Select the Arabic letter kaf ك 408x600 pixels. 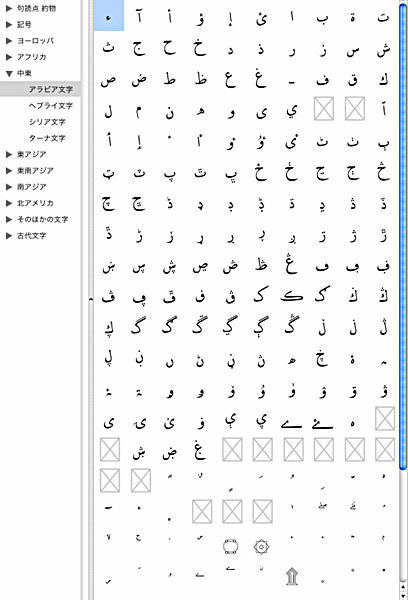[x=383, y=79]
